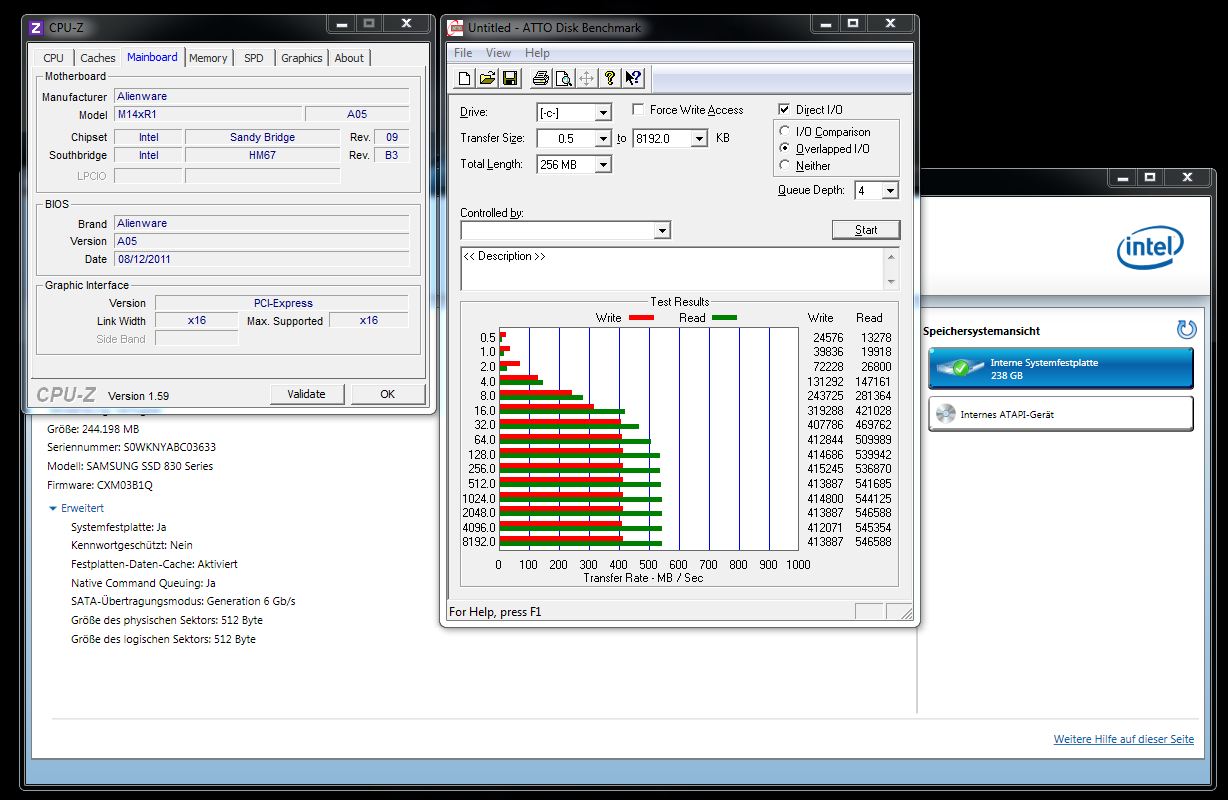Switch to the About tab in CPU-Z
The image size is (1228, 800).
tap(349, 58)
